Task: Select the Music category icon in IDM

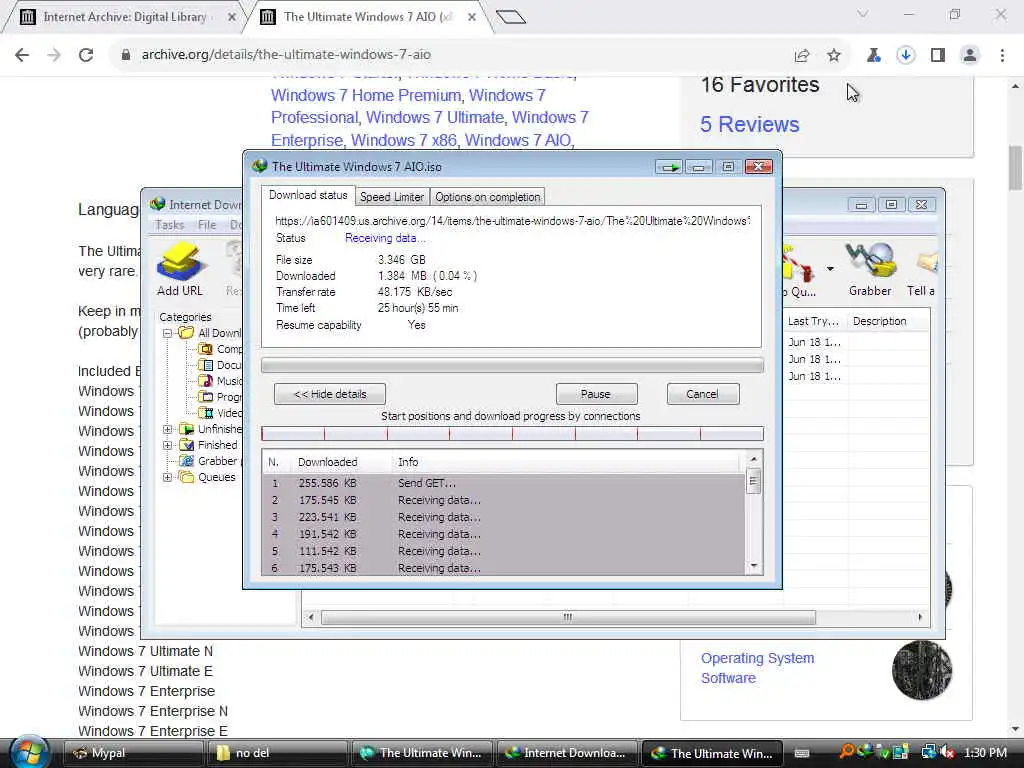Action: click(206, 381)
